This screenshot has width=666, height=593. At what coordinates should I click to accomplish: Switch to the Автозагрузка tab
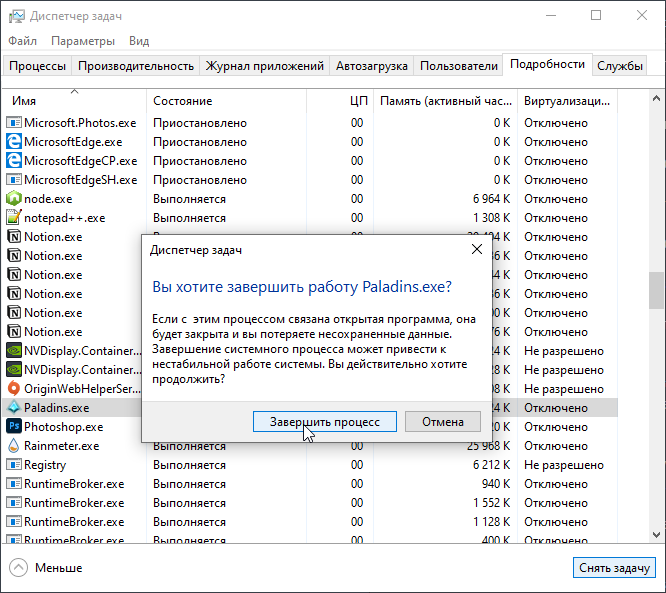(372, 66)
